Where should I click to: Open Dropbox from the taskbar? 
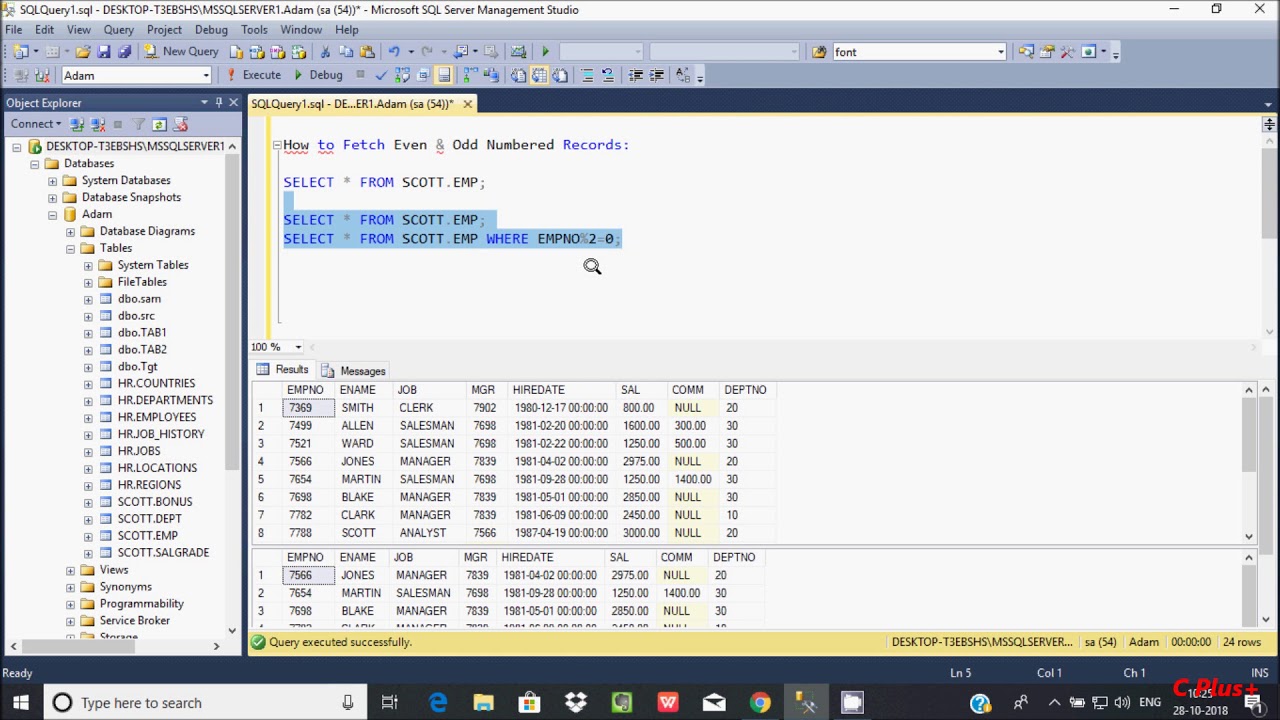(576, 703)
